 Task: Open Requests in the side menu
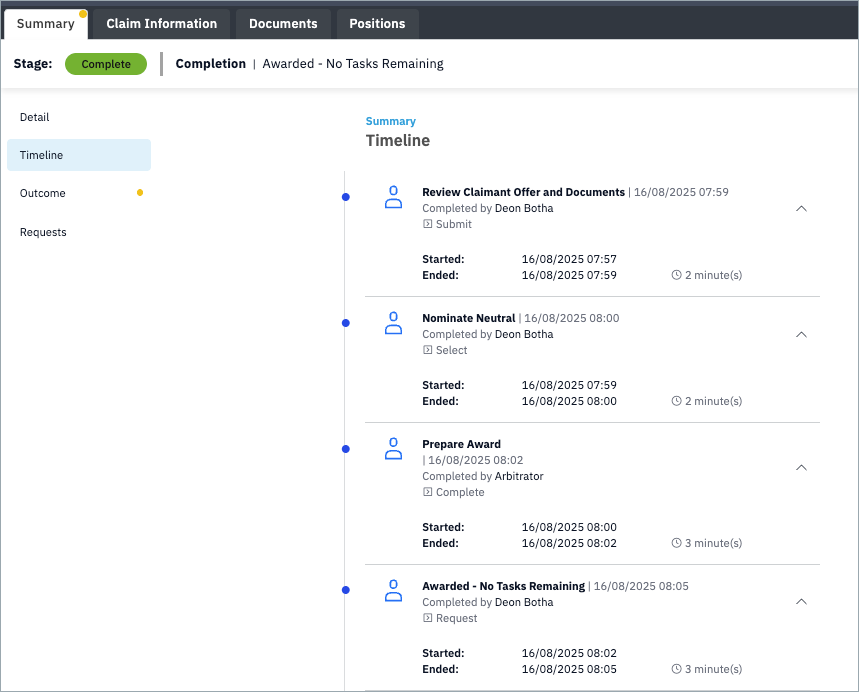79,232
